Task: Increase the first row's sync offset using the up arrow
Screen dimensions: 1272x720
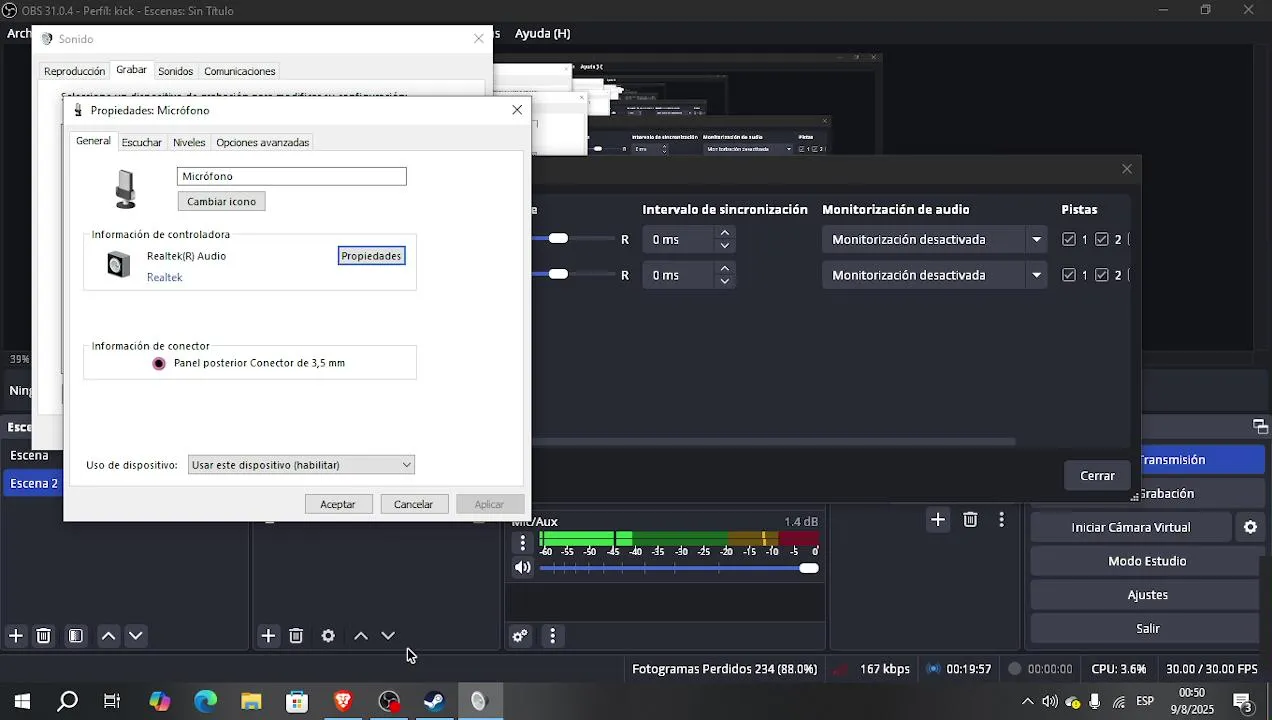Action: 725,233
